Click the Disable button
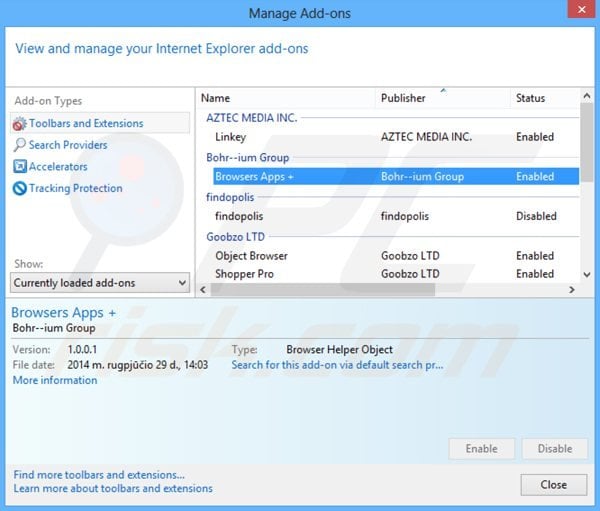600x511 pixels. [555, 449]
